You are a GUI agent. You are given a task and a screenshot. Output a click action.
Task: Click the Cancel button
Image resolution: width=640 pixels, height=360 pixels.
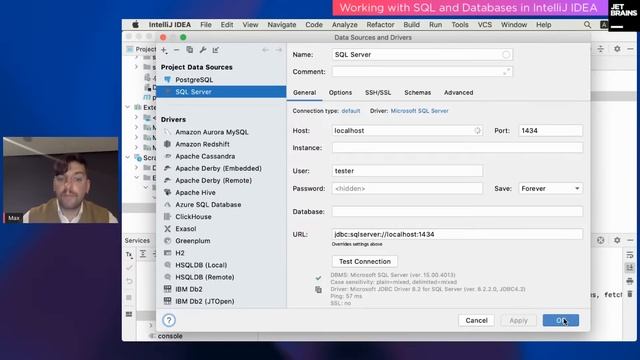(476, 320)
